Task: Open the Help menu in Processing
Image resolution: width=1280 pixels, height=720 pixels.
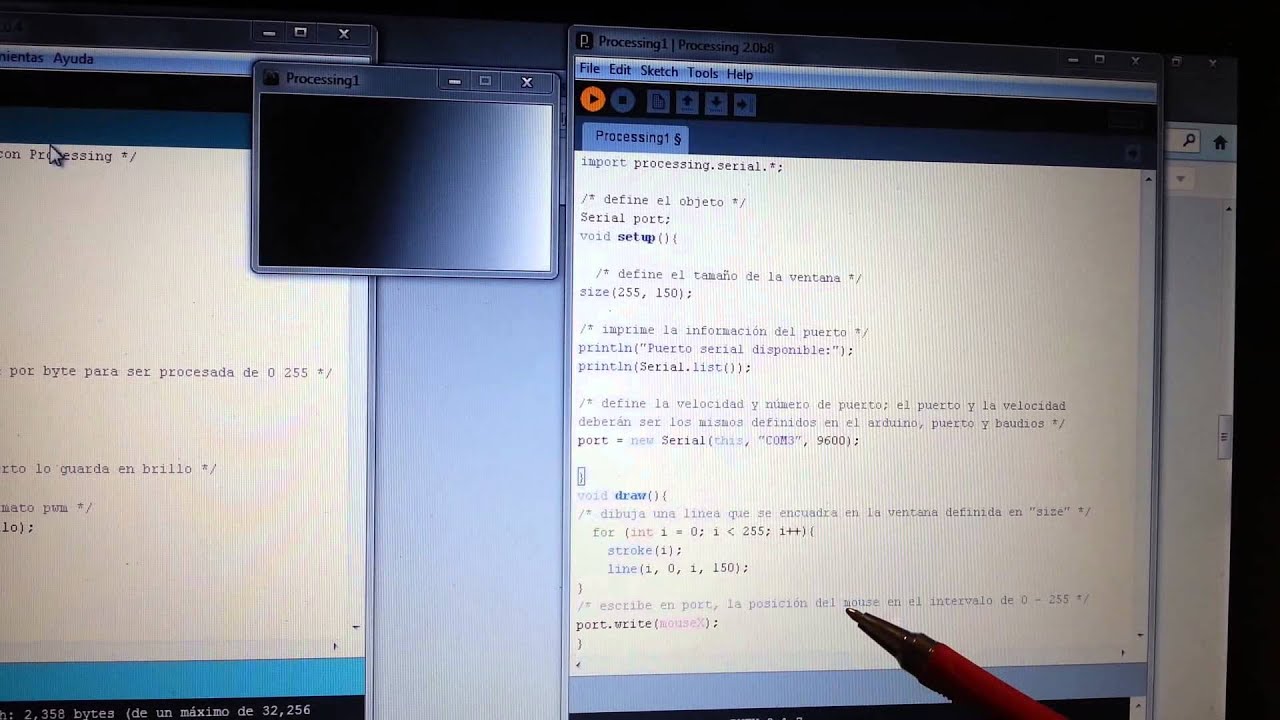Action: (x=740, y=74)
